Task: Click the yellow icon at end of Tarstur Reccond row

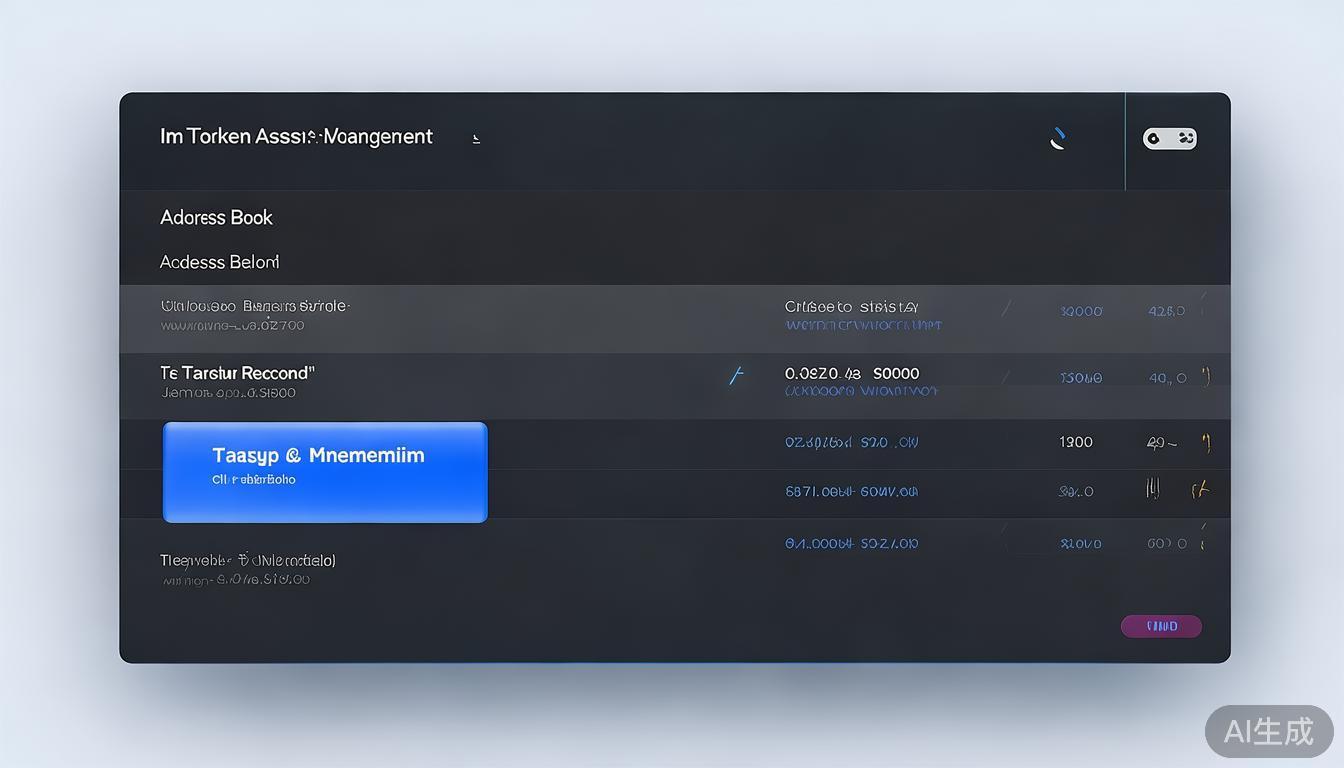Action: tap(1206, 377)
